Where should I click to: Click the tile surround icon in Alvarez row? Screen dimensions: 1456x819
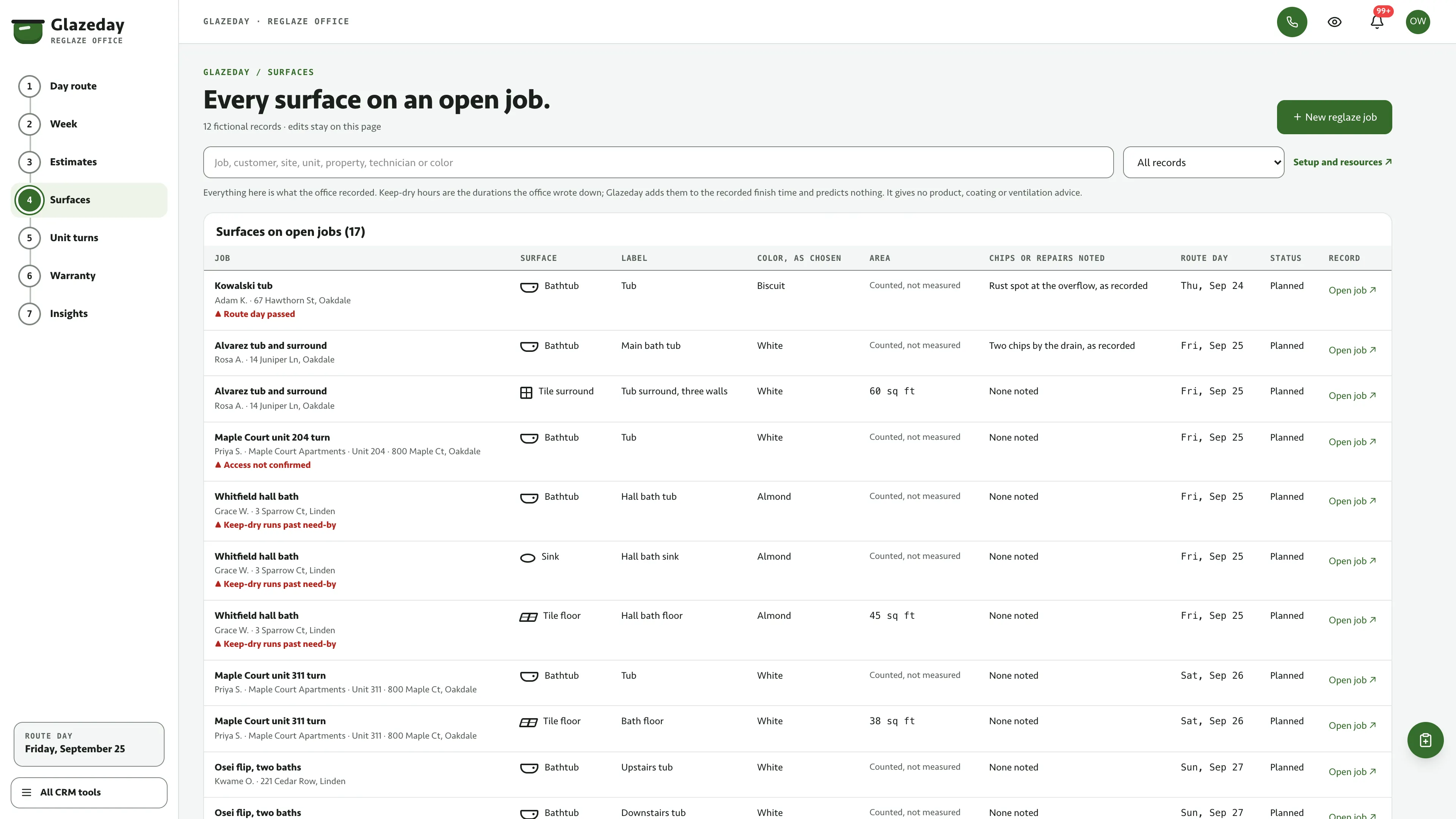point(526,392)
